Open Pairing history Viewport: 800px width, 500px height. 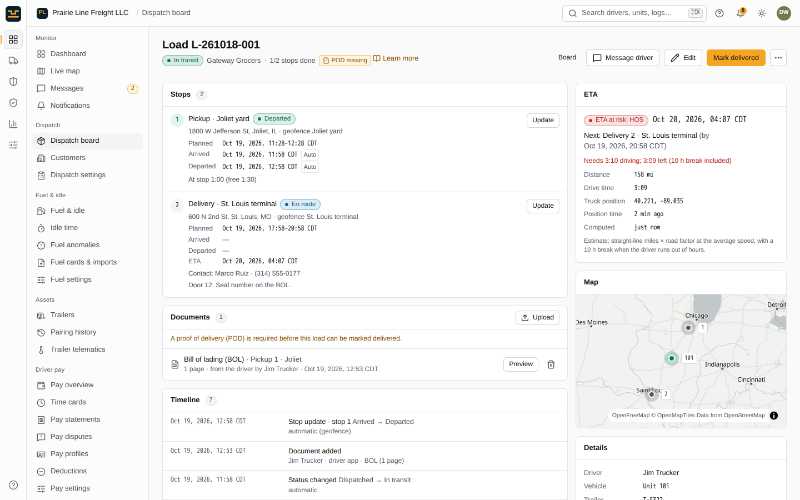[x=87, y=332]
